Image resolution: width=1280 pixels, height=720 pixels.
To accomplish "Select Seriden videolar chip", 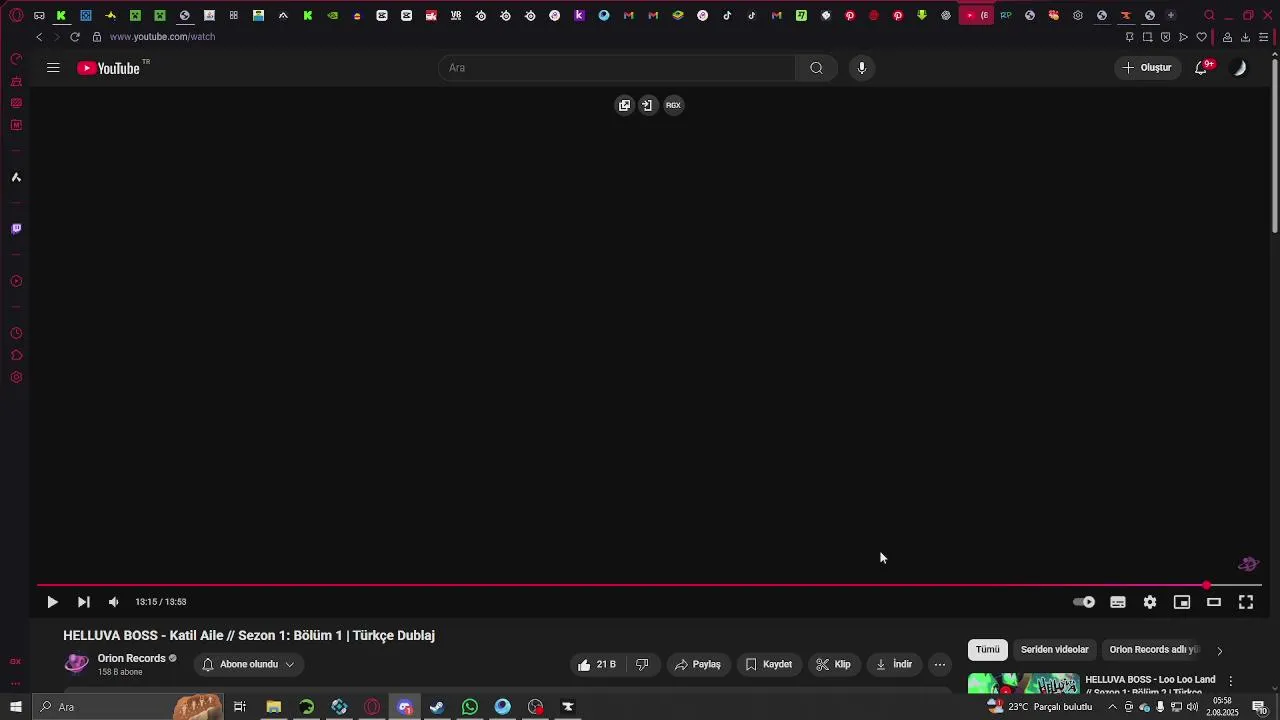I will [1054, 650].
